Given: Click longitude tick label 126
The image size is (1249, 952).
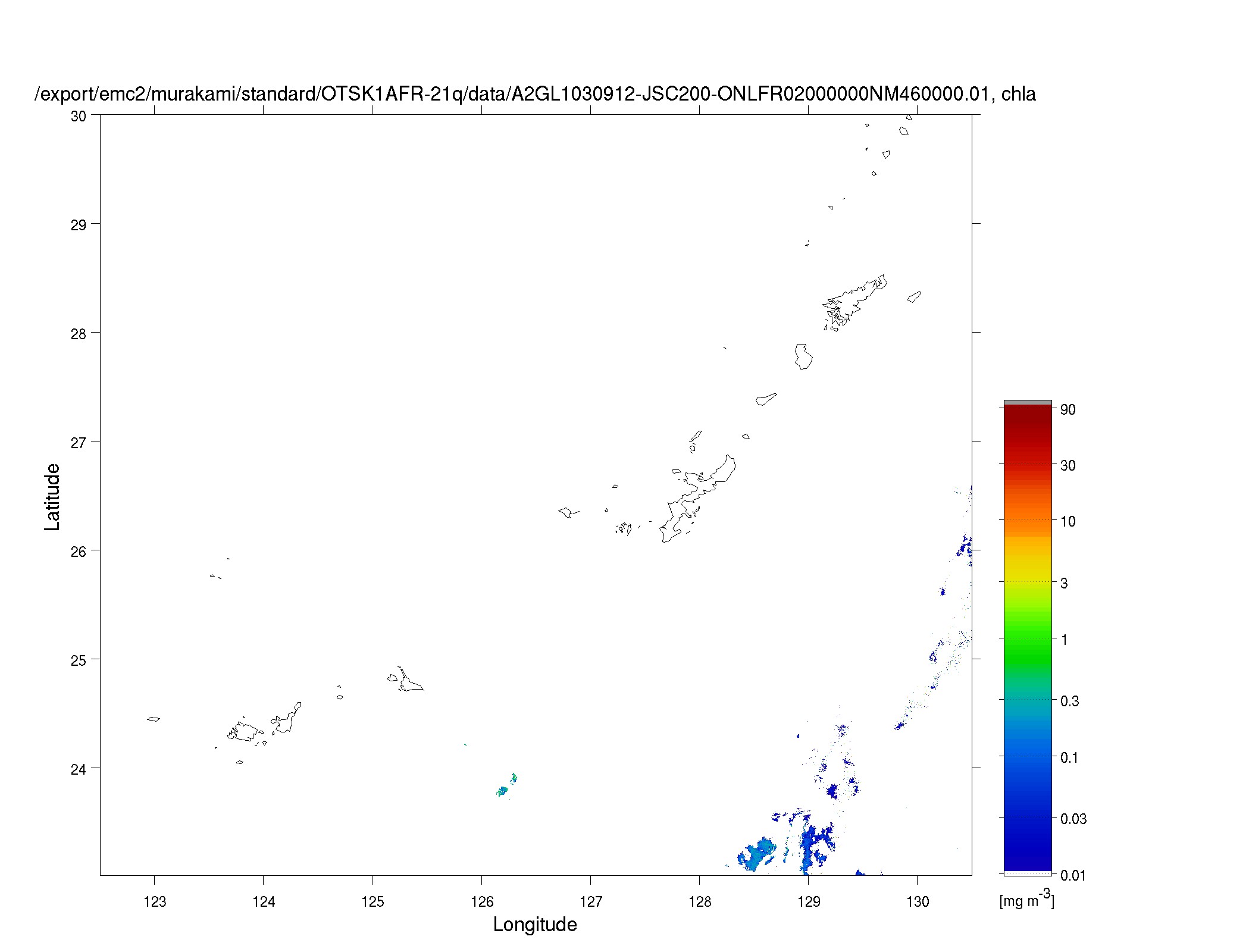Looking at the screenshot, I should (481, 902).
